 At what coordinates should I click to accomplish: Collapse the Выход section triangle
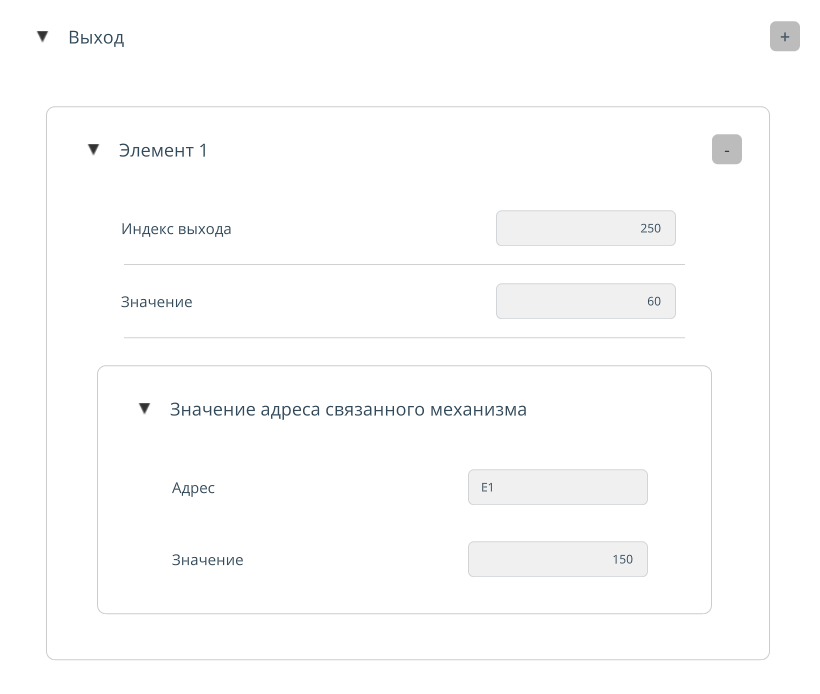point(42,37)
